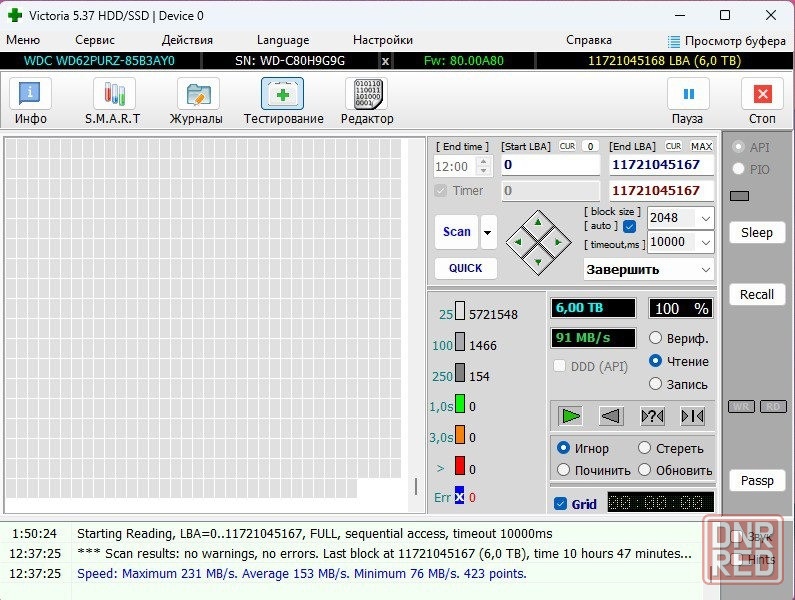Viewport: 795px width, 600px height.
Task: Click the Scan button
Action: pos(457,232)
